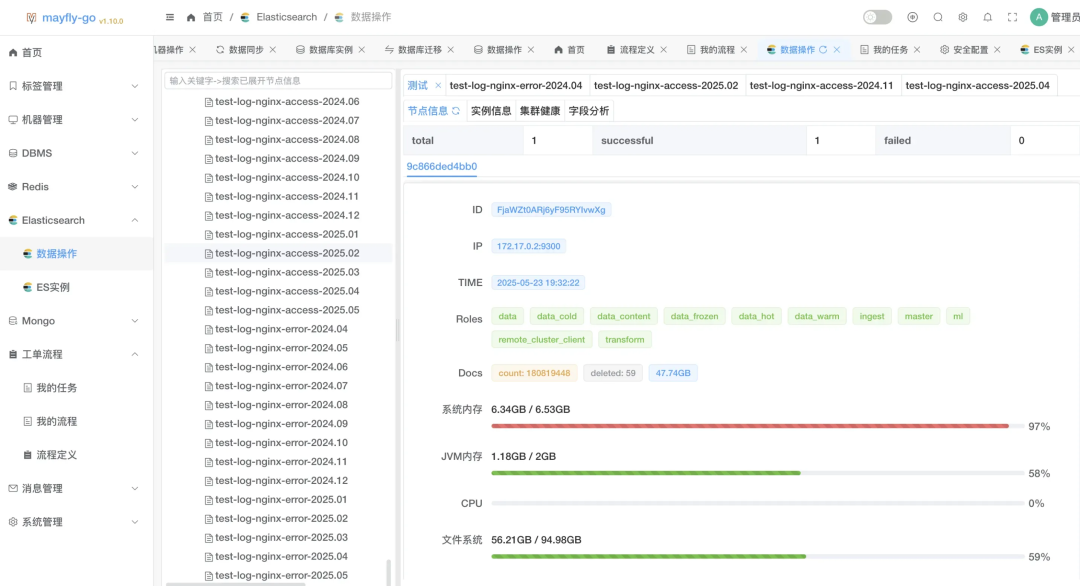Enter fullscreen with the expand icon
The height and width of the screenshot is (586, 1080).
pyautogui.click(x=1012, y=17)
